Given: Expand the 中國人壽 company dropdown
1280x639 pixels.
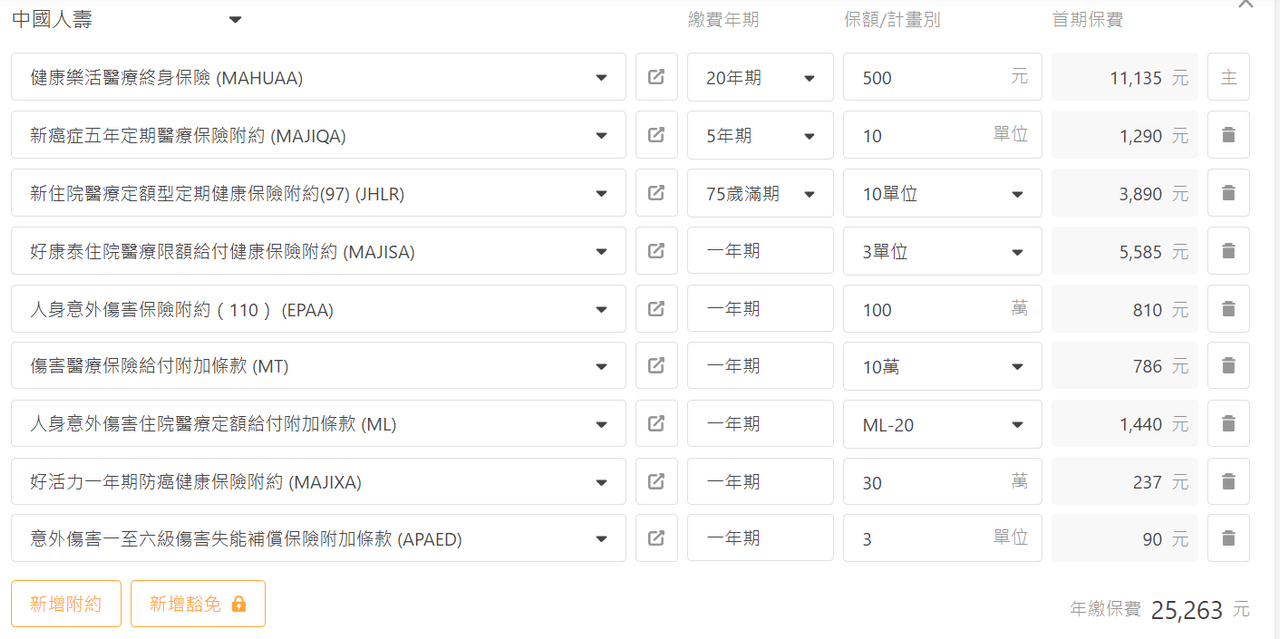Looking at the screenshot, I should click(x=234, y=20).
